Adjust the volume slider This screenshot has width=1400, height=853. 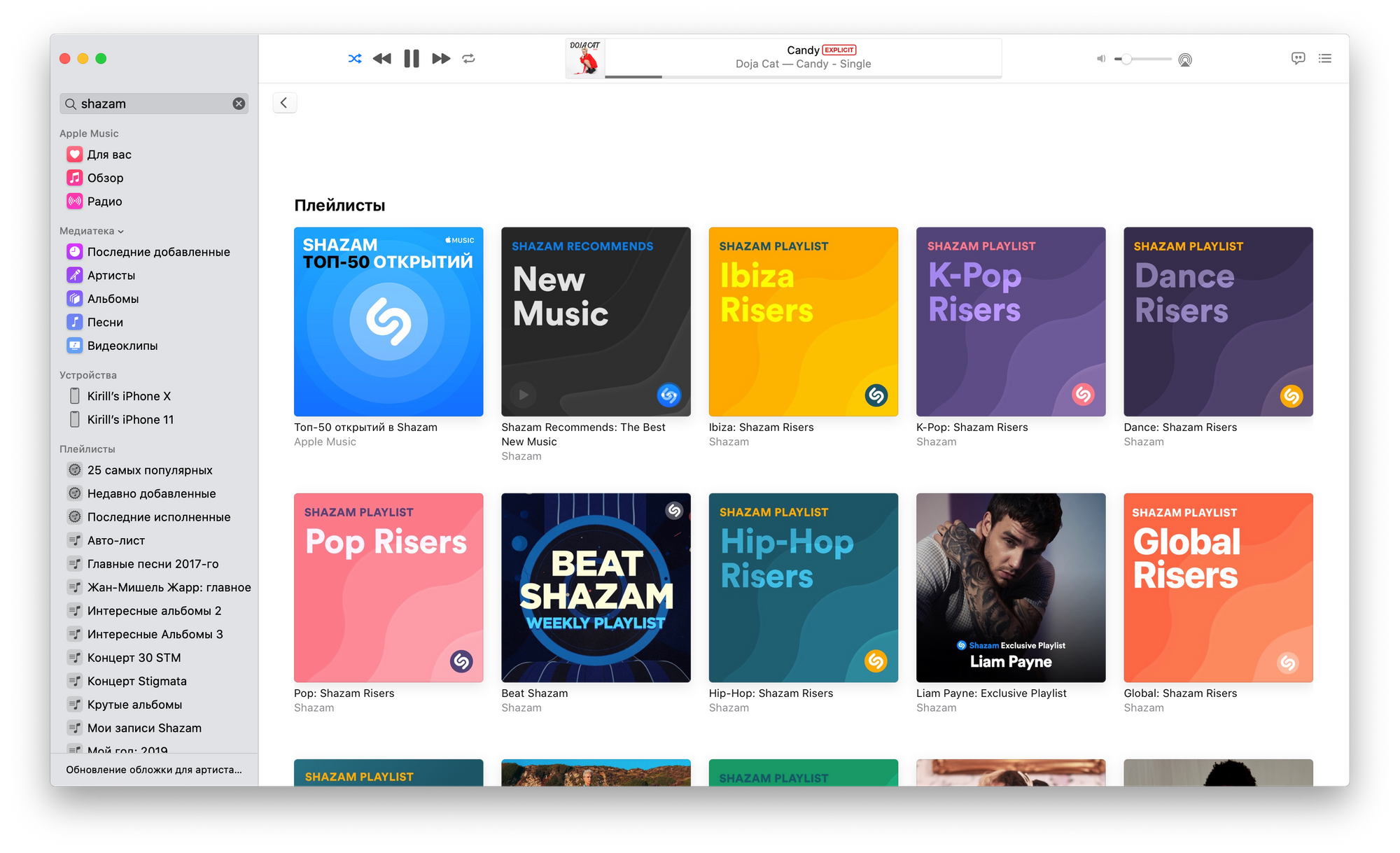1142,59
